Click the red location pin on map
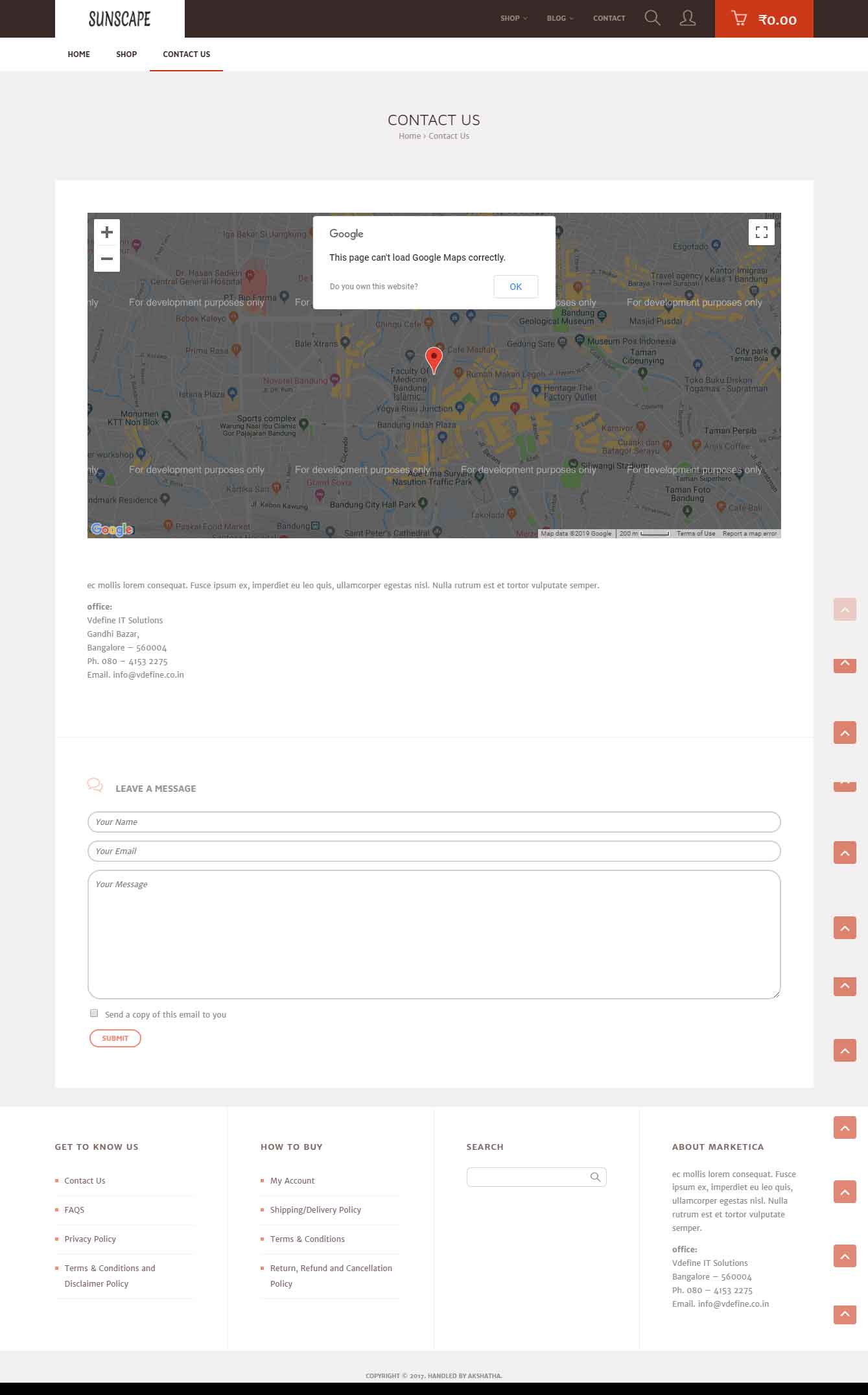 [x=434, y=359]
